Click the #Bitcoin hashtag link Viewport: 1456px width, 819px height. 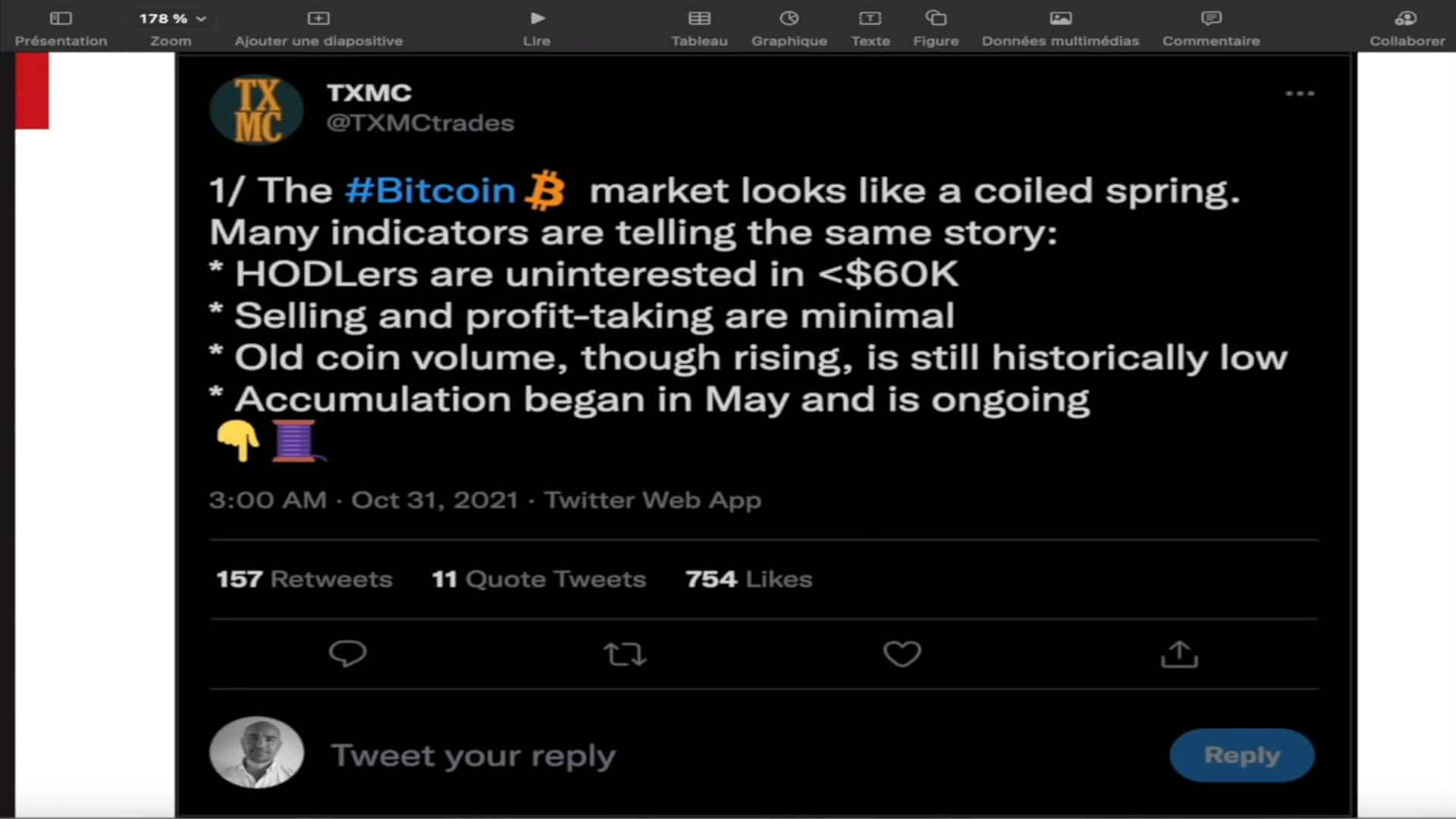(431, 190)
